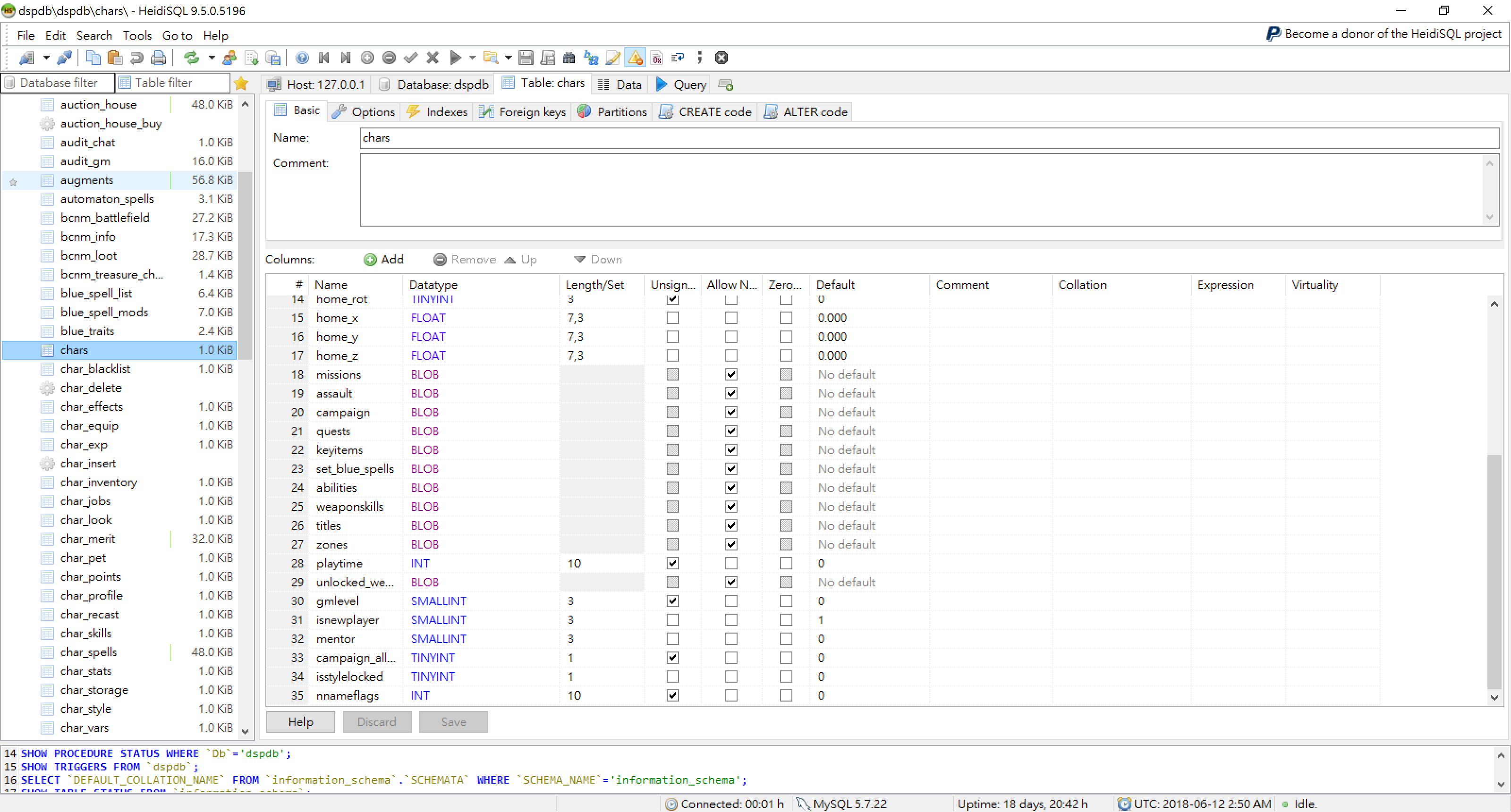Enable Zerofill for gmlevel column
The width and height of the screenshot is (1511, 812).
click(x=785, y=601)
